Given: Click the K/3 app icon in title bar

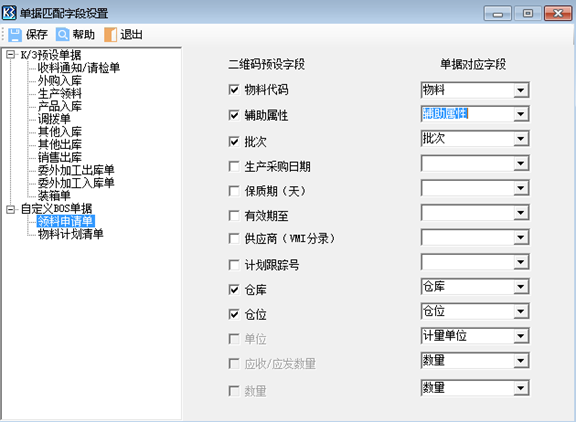Looking at the screenshot, I should [x=9, y=12].
